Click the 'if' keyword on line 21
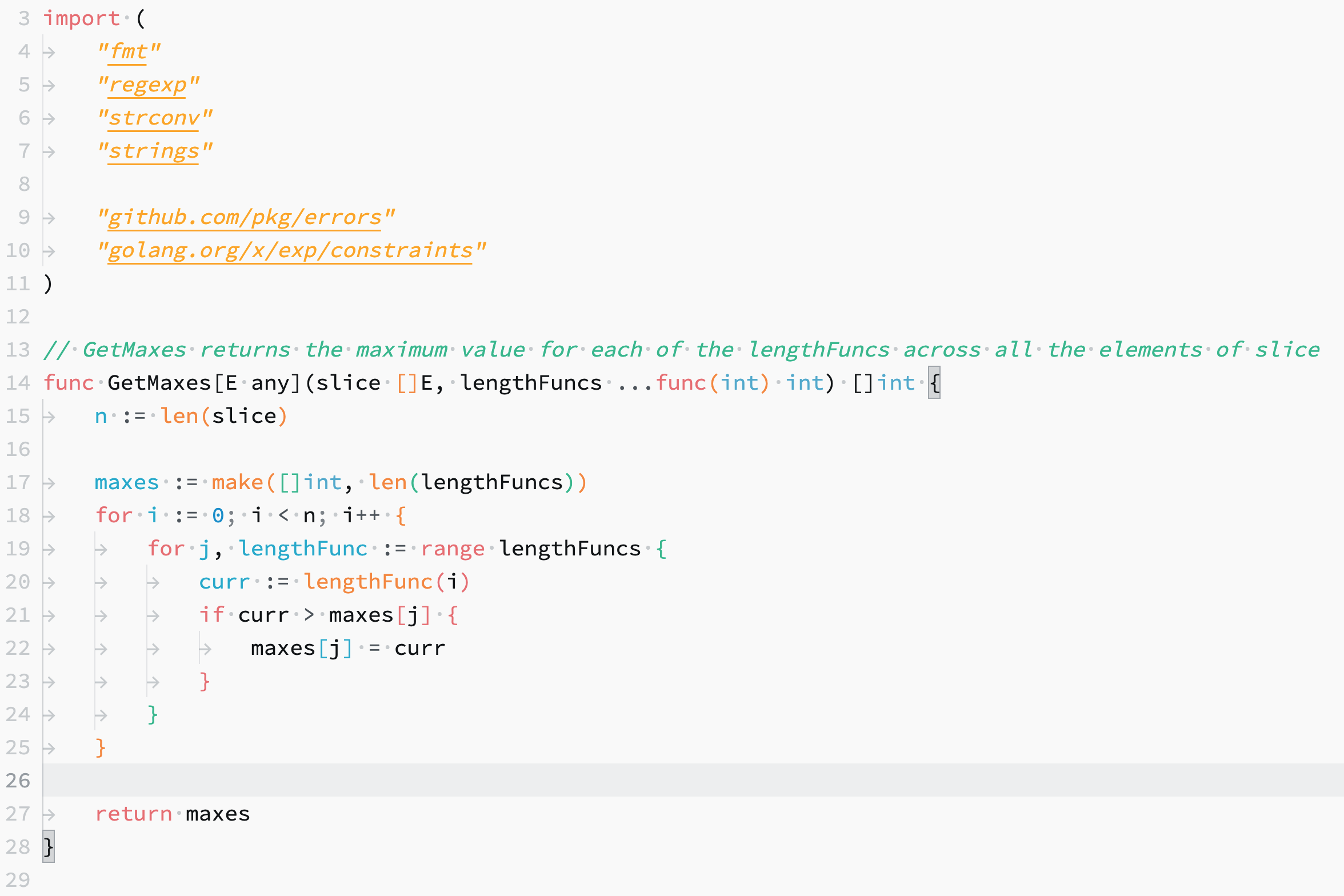This screenshot has height=896, width=1344. coord(212,615)
